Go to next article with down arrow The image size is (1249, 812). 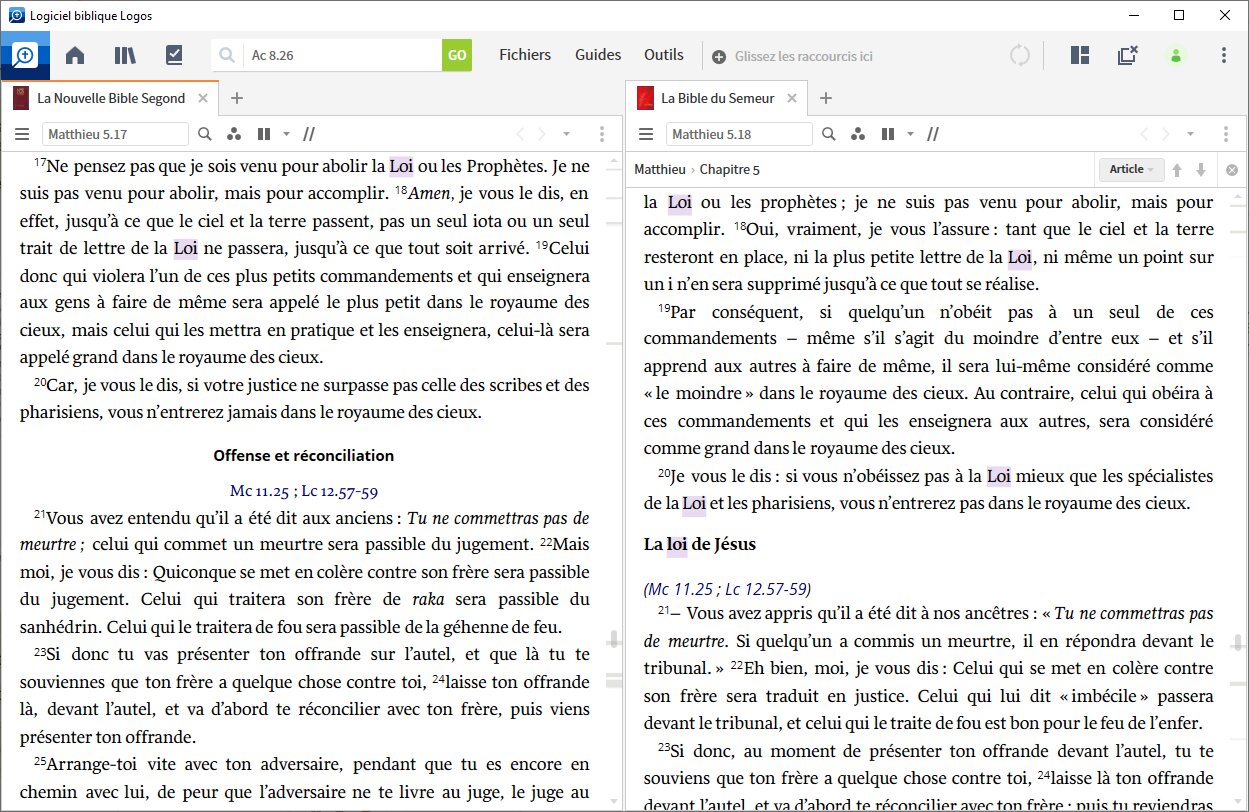pos(1201,169)
